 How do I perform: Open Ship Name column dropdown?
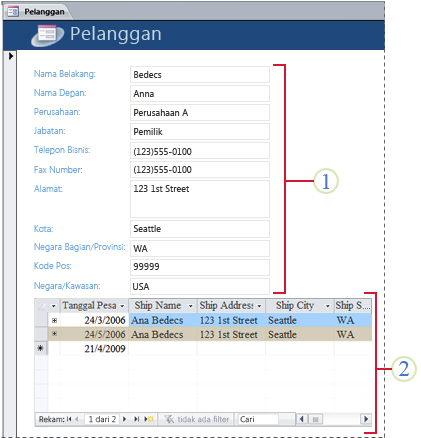[x=191, y=306]
